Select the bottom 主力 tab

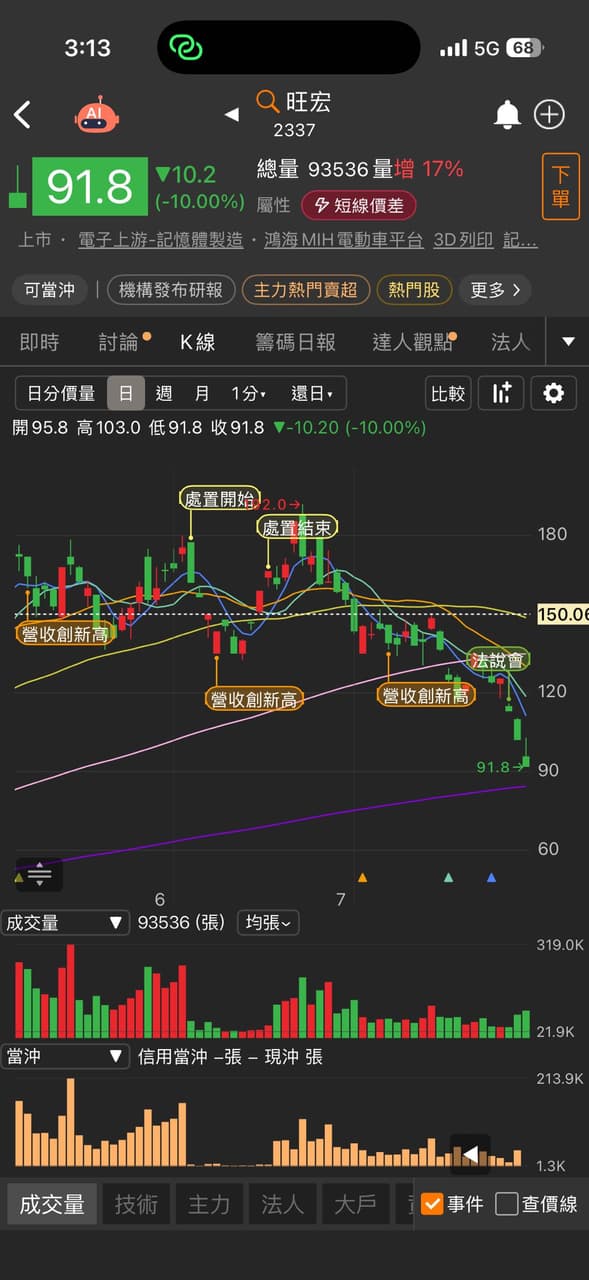(209, 1204)
